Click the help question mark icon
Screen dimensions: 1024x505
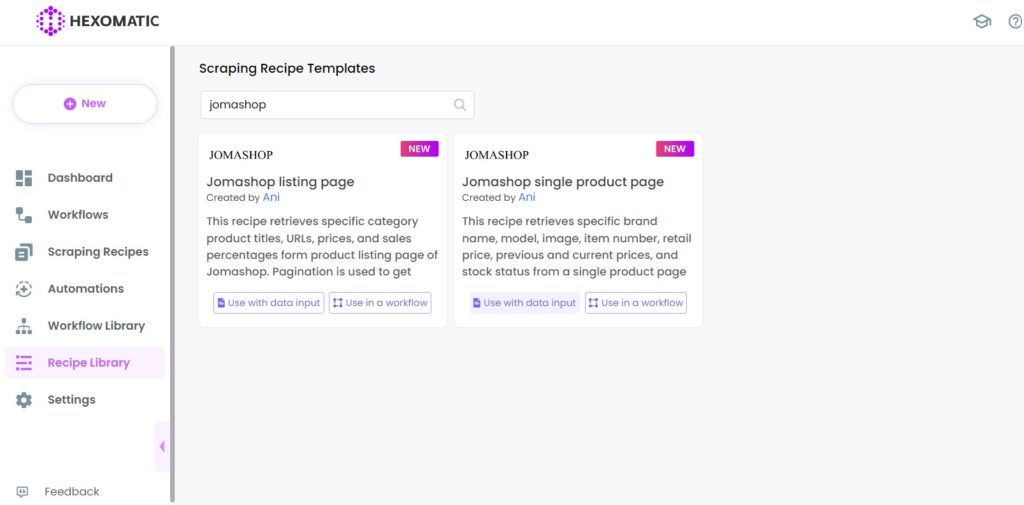1015,22
